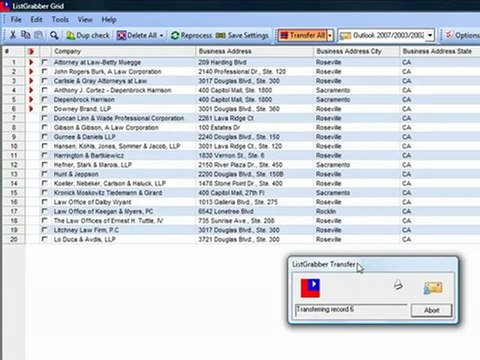480x360 pixels.
Task: Open the Help menu
Action: click(109, 20)
